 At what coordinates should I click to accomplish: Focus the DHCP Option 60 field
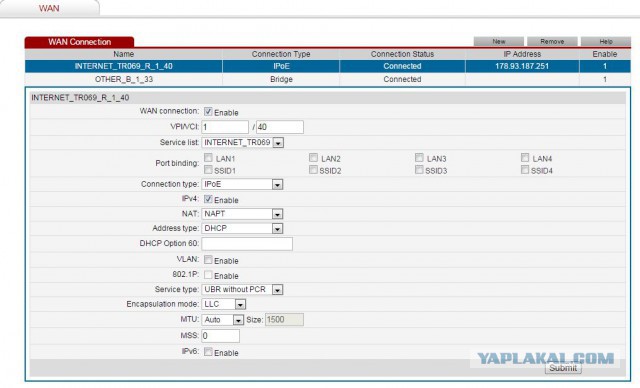(x=247, y=244)
